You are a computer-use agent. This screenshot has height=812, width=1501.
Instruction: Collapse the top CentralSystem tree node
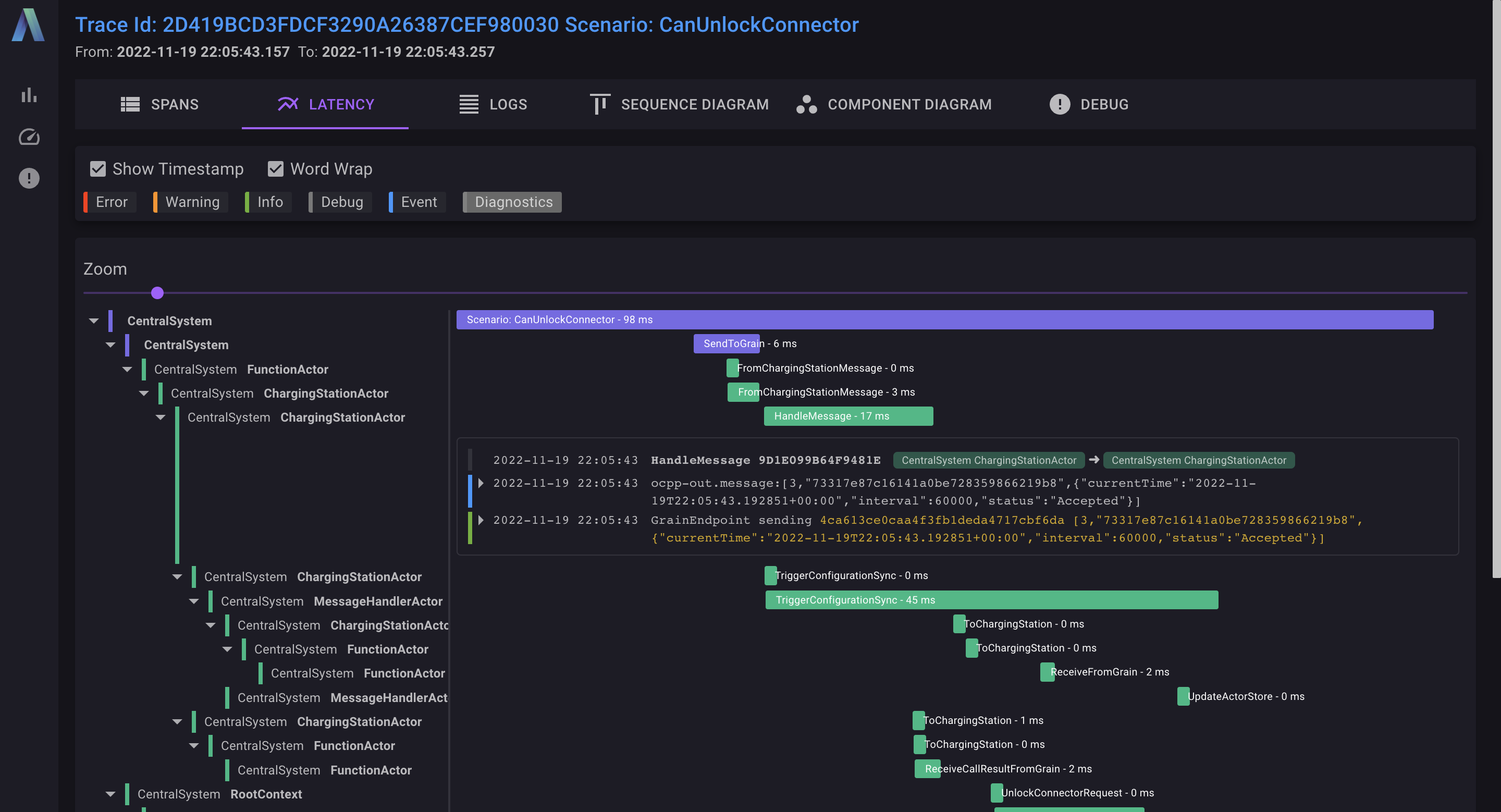pyautogui.click(x=94, y=321)
